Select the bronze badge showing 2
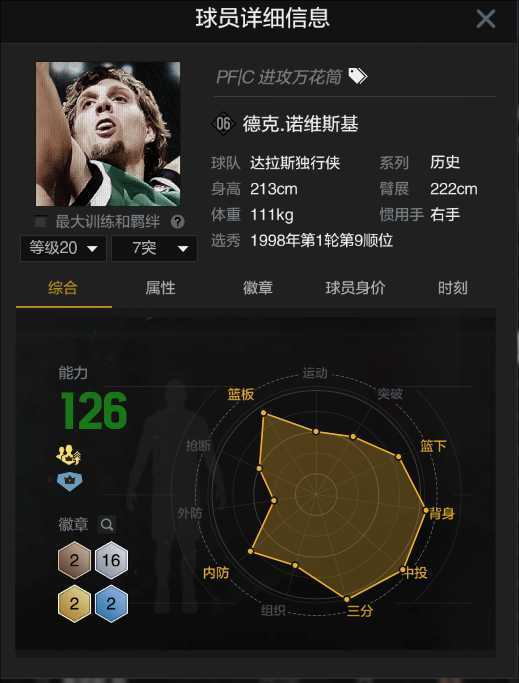 (x=75, y=560)
